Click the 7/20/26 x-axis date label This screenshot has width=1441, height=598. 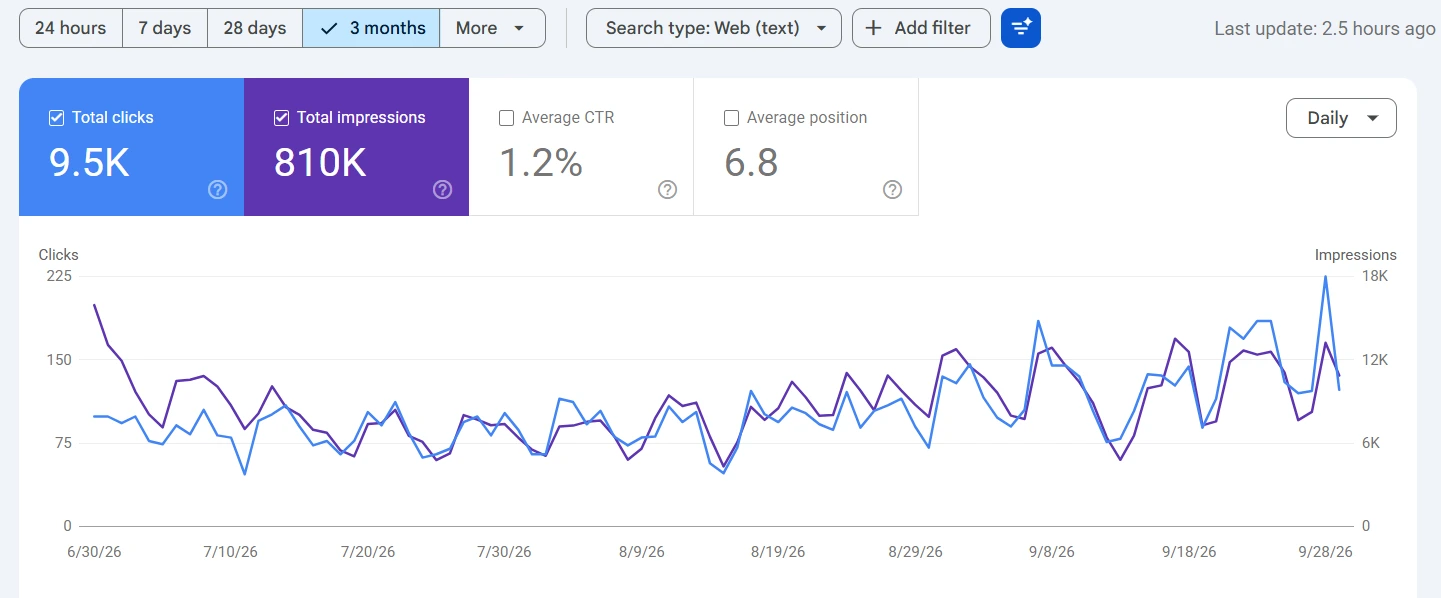pyautogui.click(x=369, y=552)
